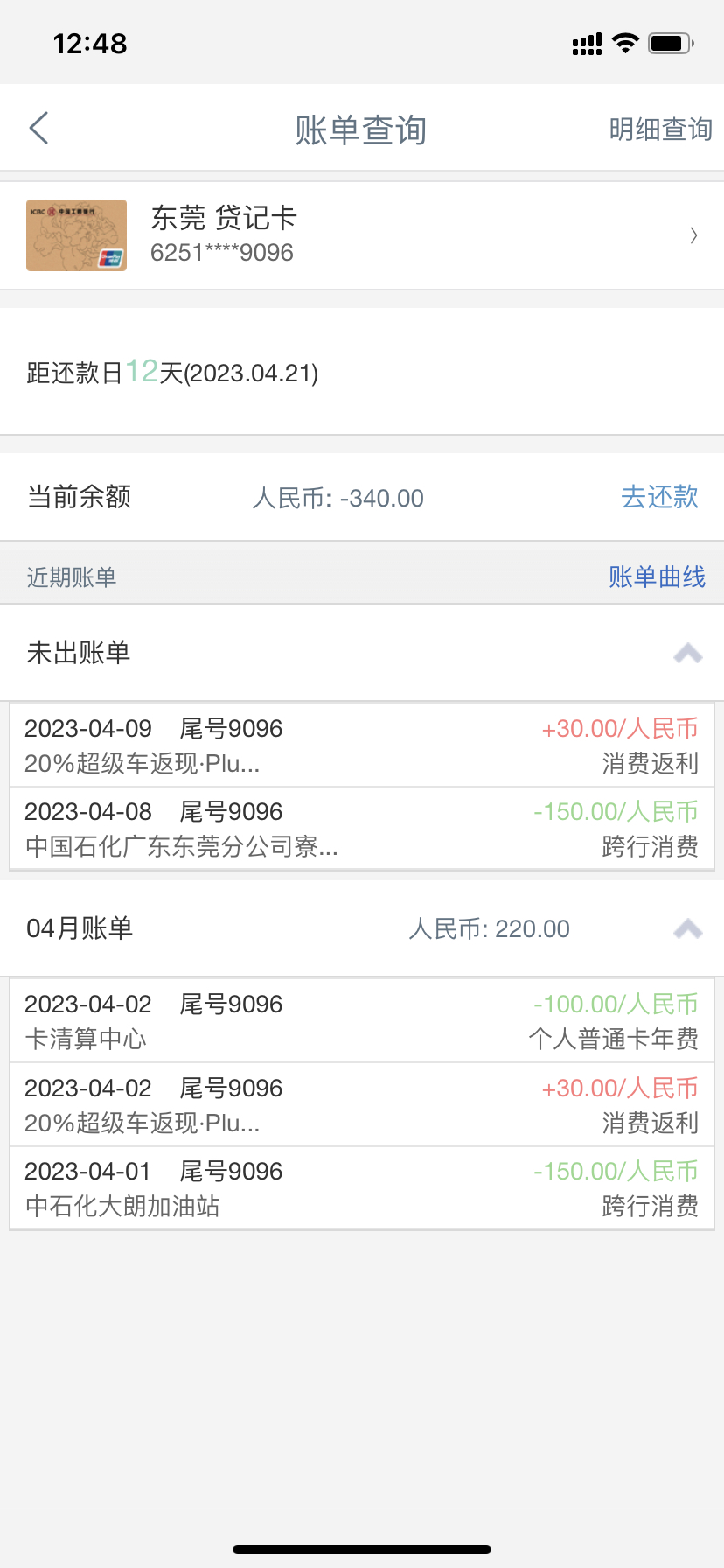Screen dimensions: 724x1568
Task: Tap the 04月账单 header row
Action: click(362, 928)
